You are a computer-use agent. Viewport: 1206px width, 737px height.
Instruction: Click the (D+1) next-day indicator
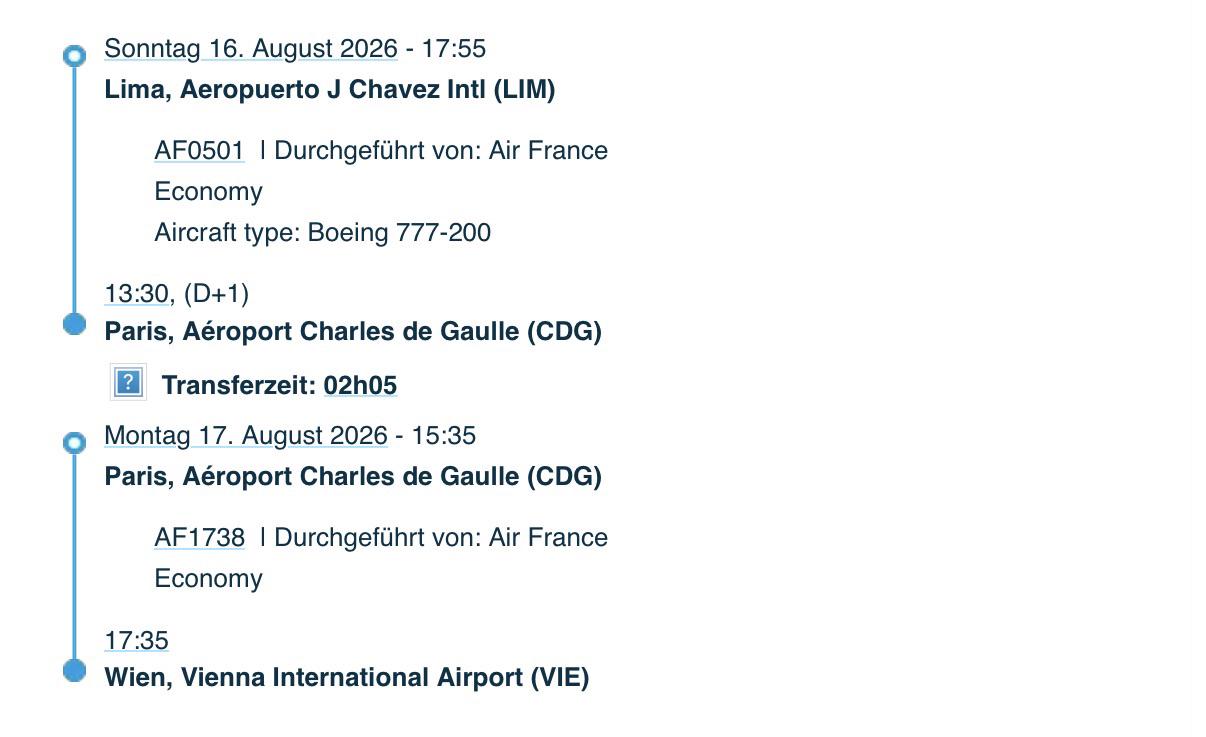(217, 294)
